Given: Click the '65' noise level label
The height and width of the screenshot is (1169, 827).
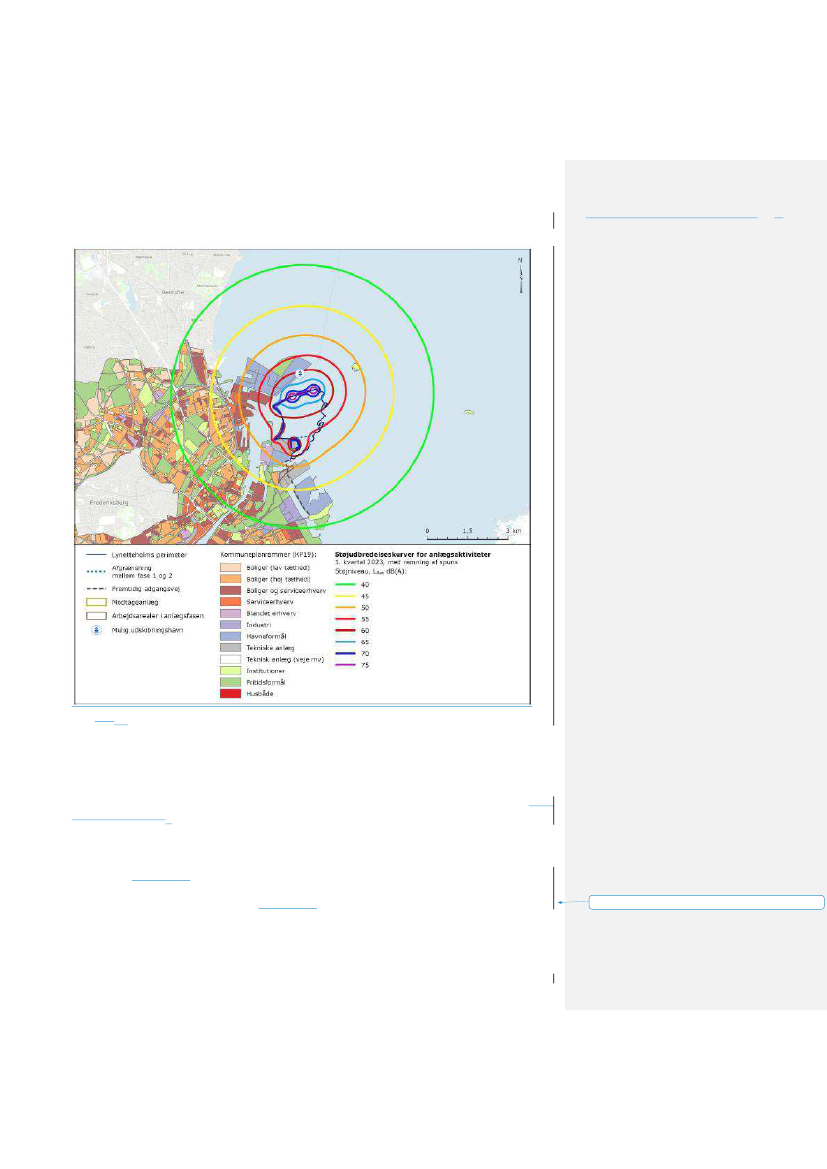Looking at the screenshot, I should pyautogui.click(x=365, y=642).
